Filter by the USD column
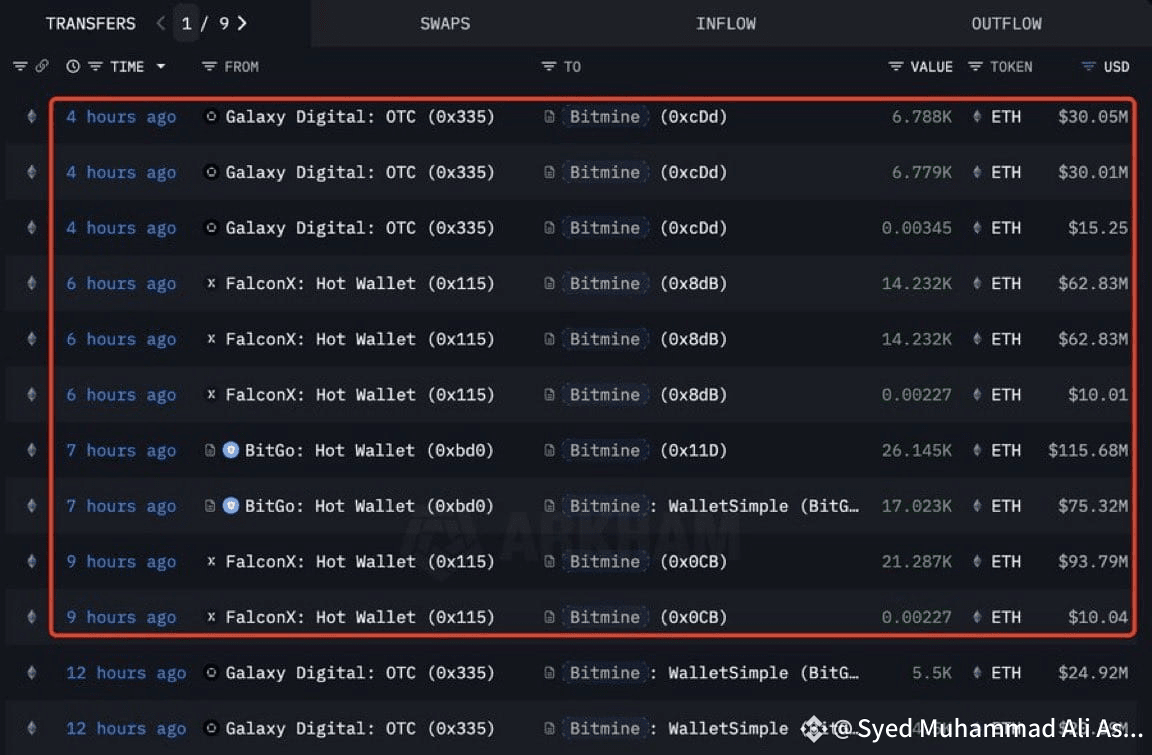This screenshot has height=755, width=1152. tap(1088, 66)
